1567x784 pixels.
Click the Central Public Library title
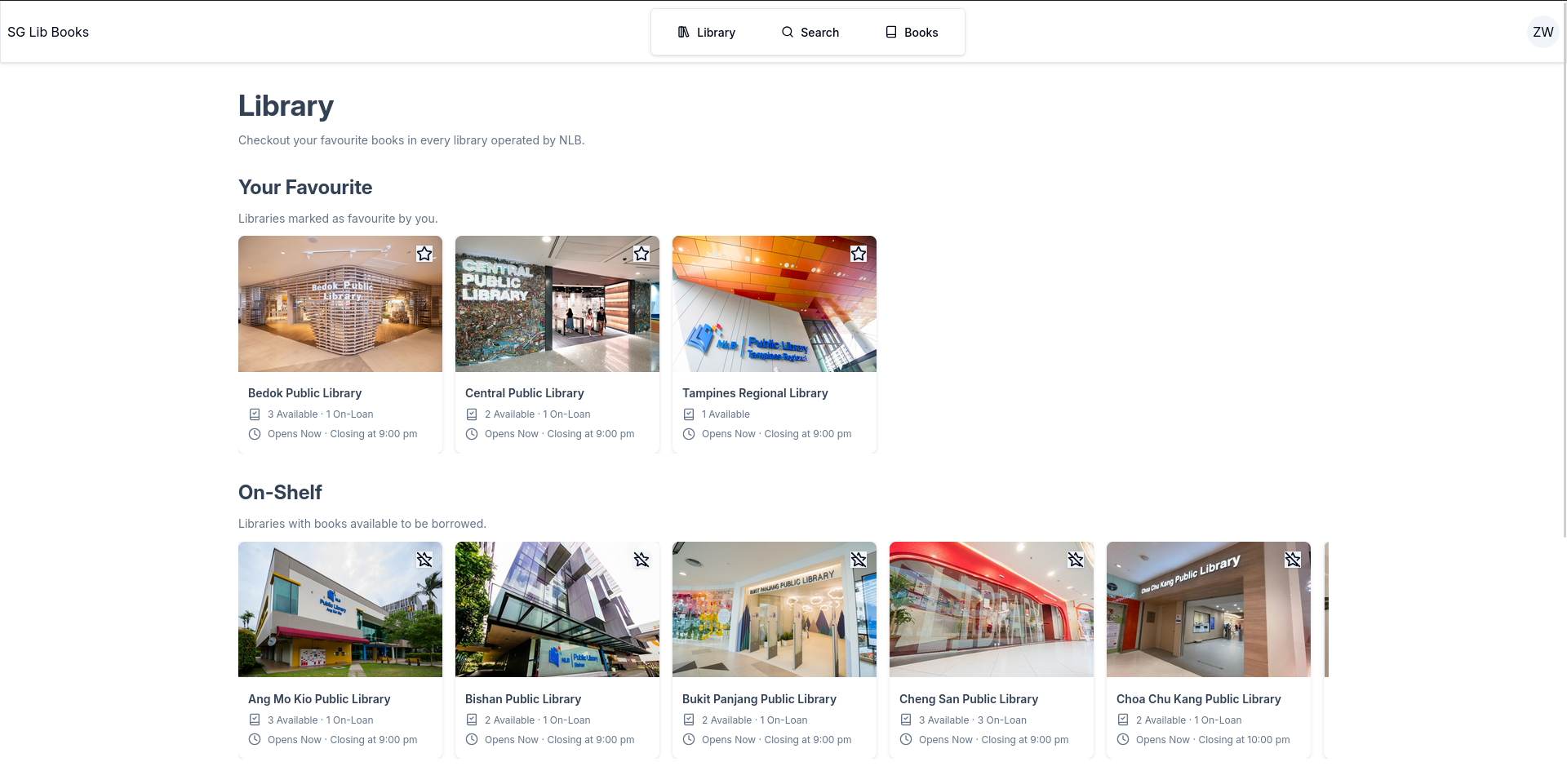click(525, 393)
